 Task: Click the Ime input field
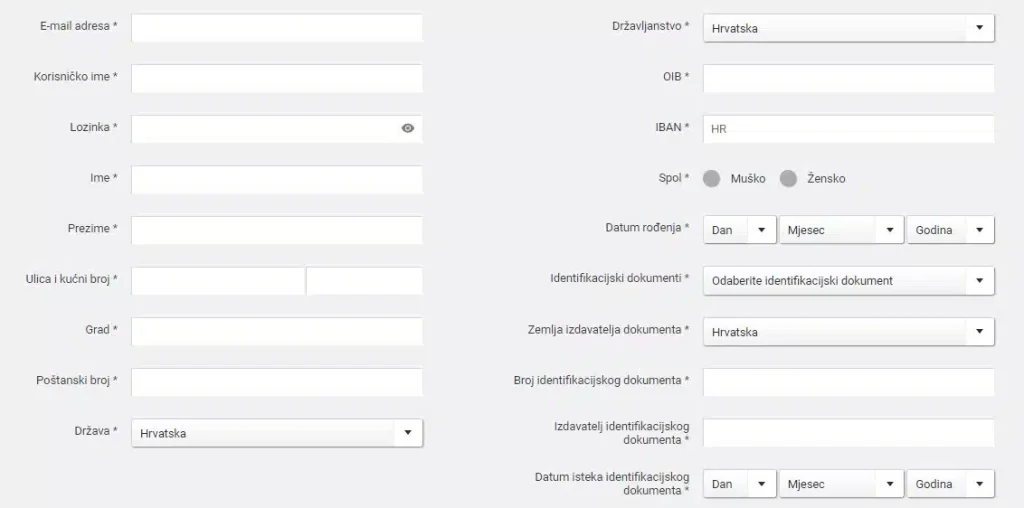click(x=277, y=180)
